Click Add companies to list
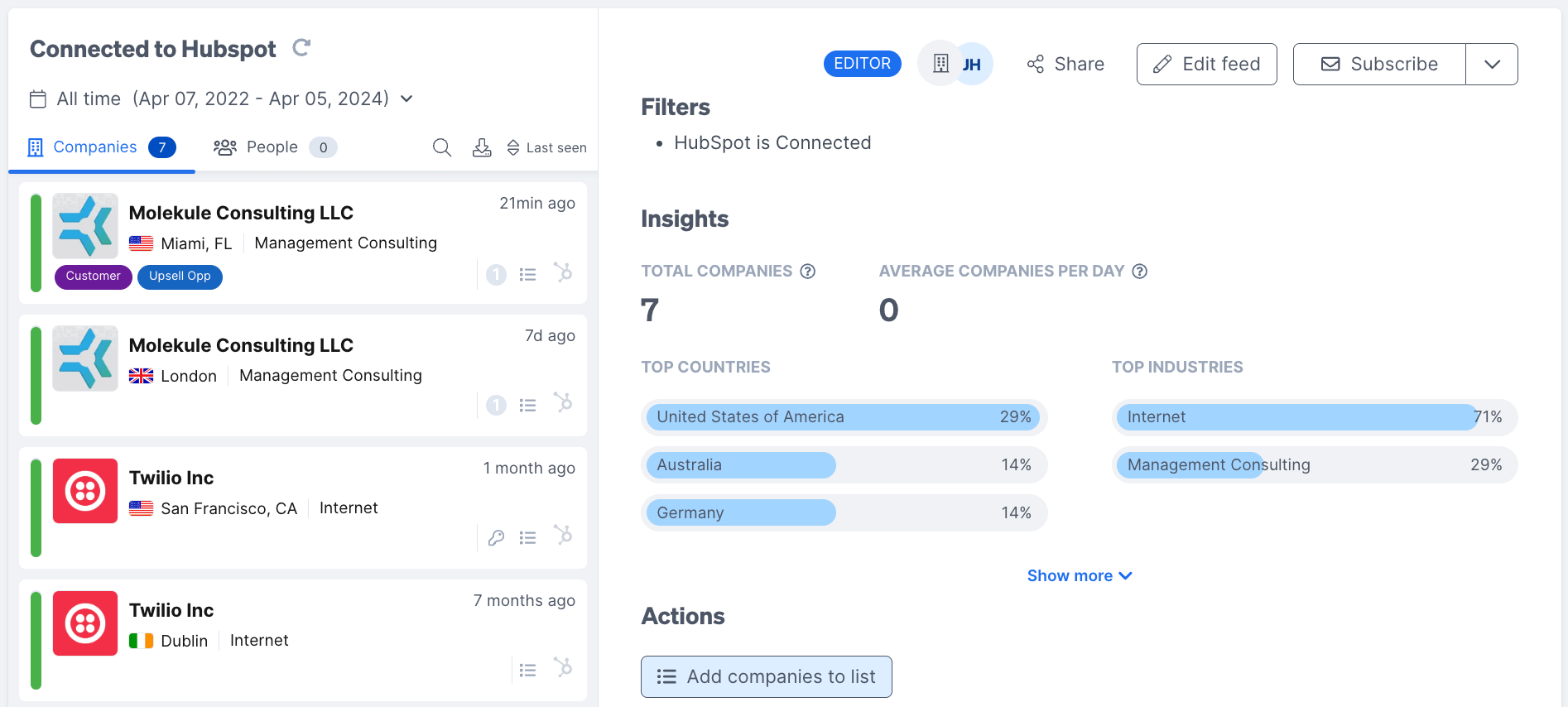 click(766, 676)
